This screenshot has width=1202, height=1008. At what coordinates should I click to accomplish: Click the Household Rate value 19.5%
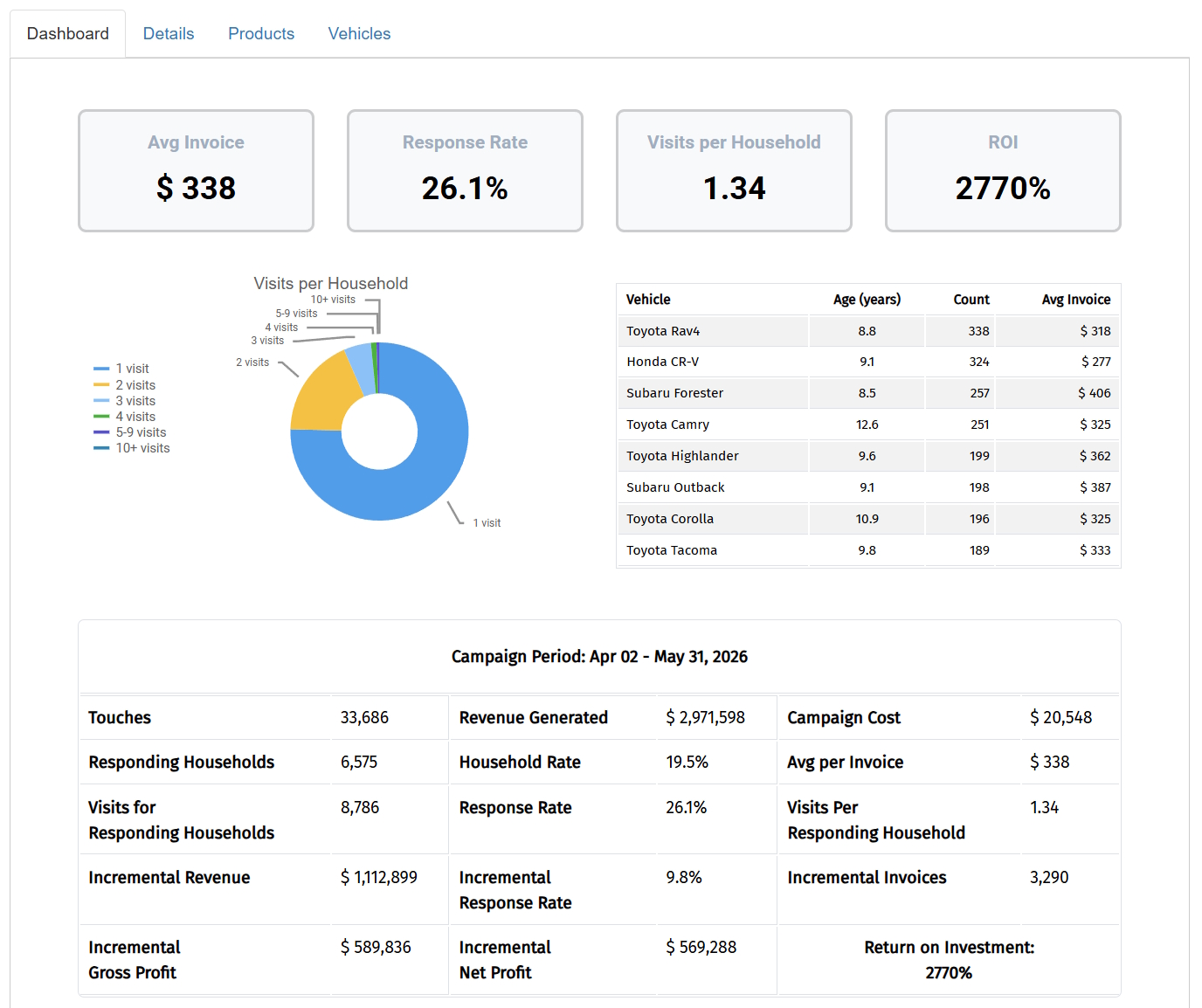click(687, 763)
